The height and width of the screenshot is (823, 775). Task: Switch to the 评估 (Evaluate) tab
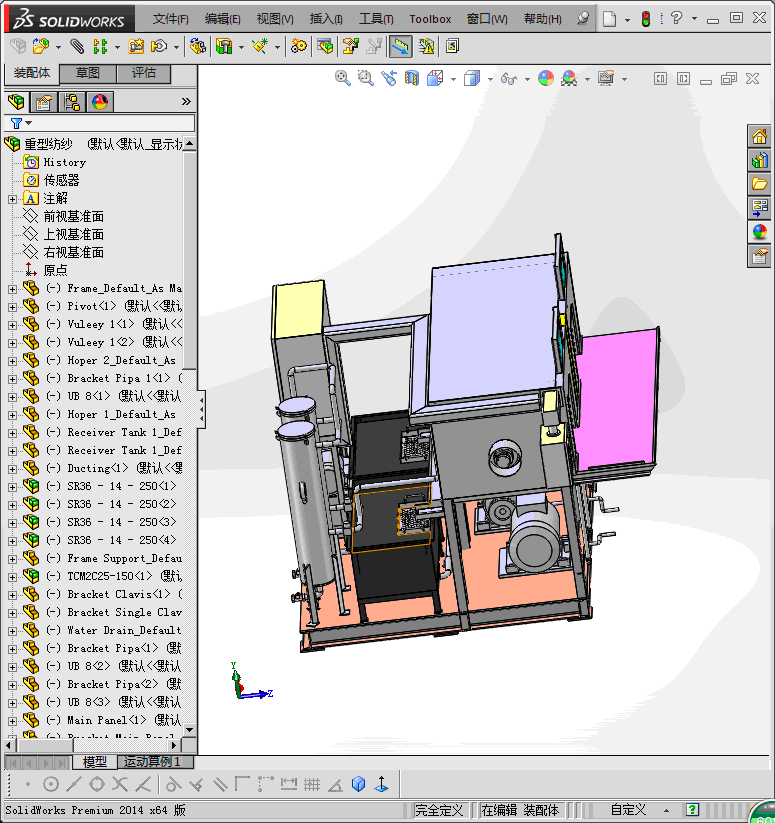tap(144, 73)
